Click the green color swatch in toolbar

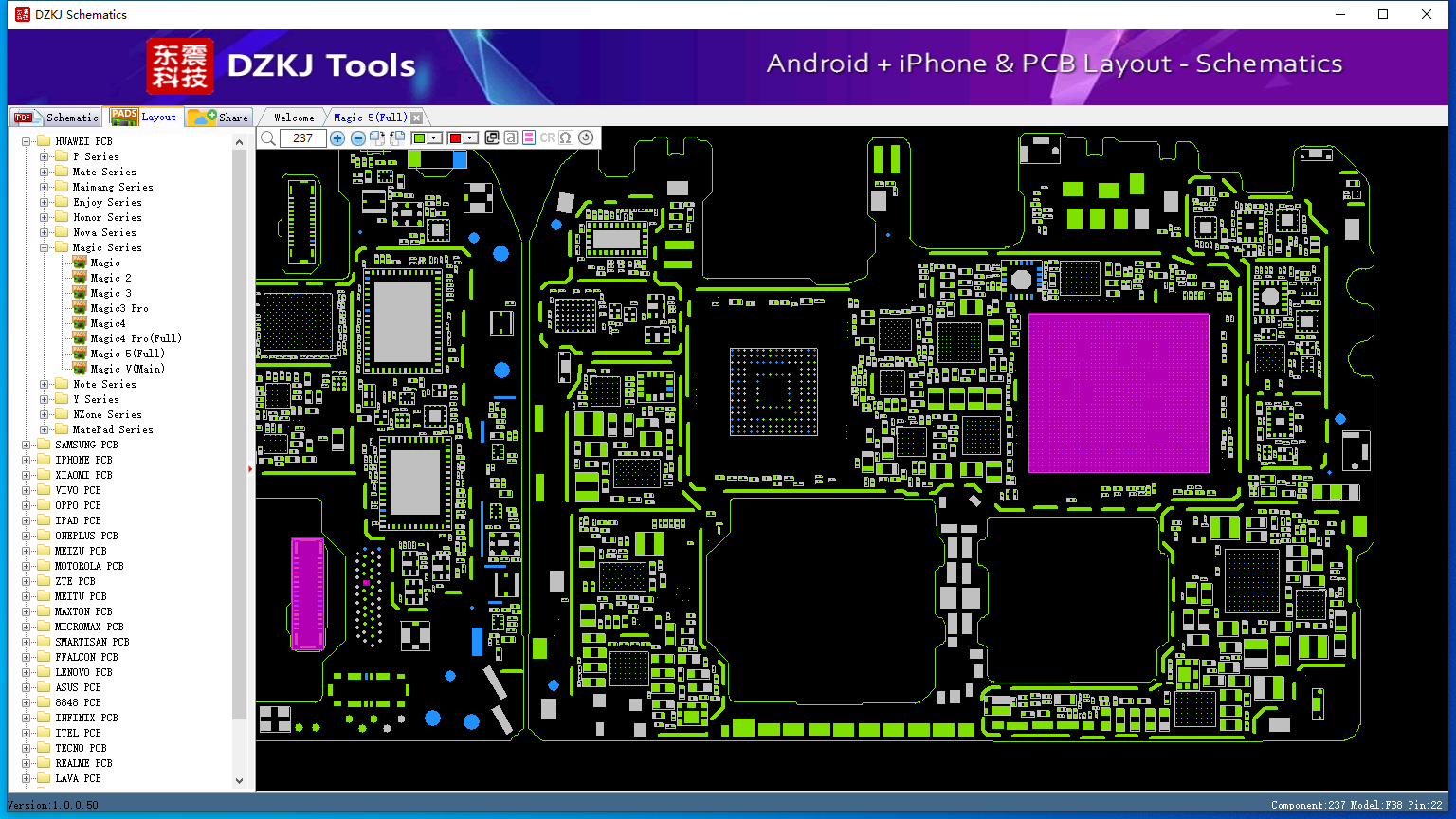click(x=419, y=138)
